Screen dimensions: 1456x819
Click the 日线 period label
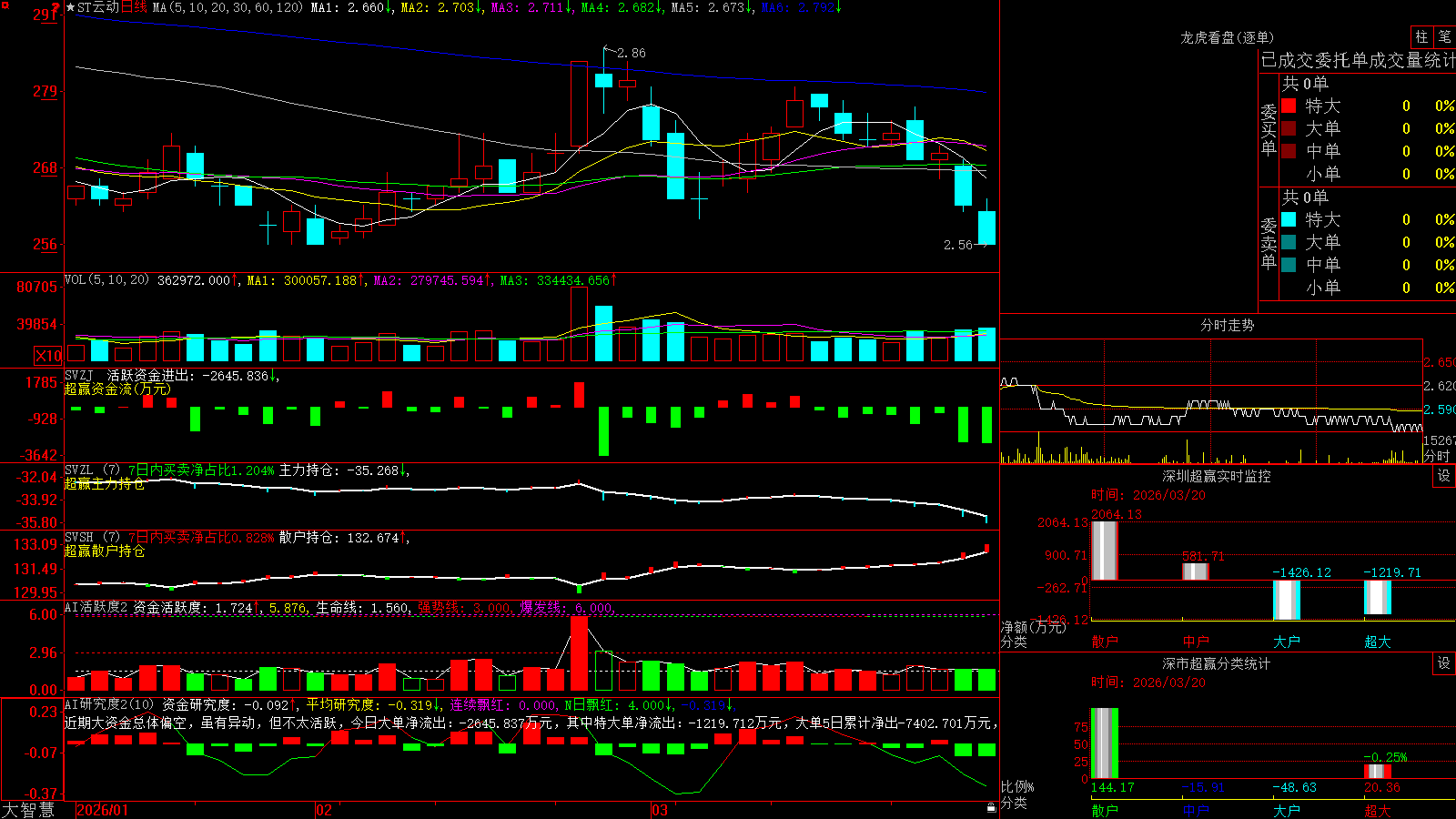[x=134, y=7]
